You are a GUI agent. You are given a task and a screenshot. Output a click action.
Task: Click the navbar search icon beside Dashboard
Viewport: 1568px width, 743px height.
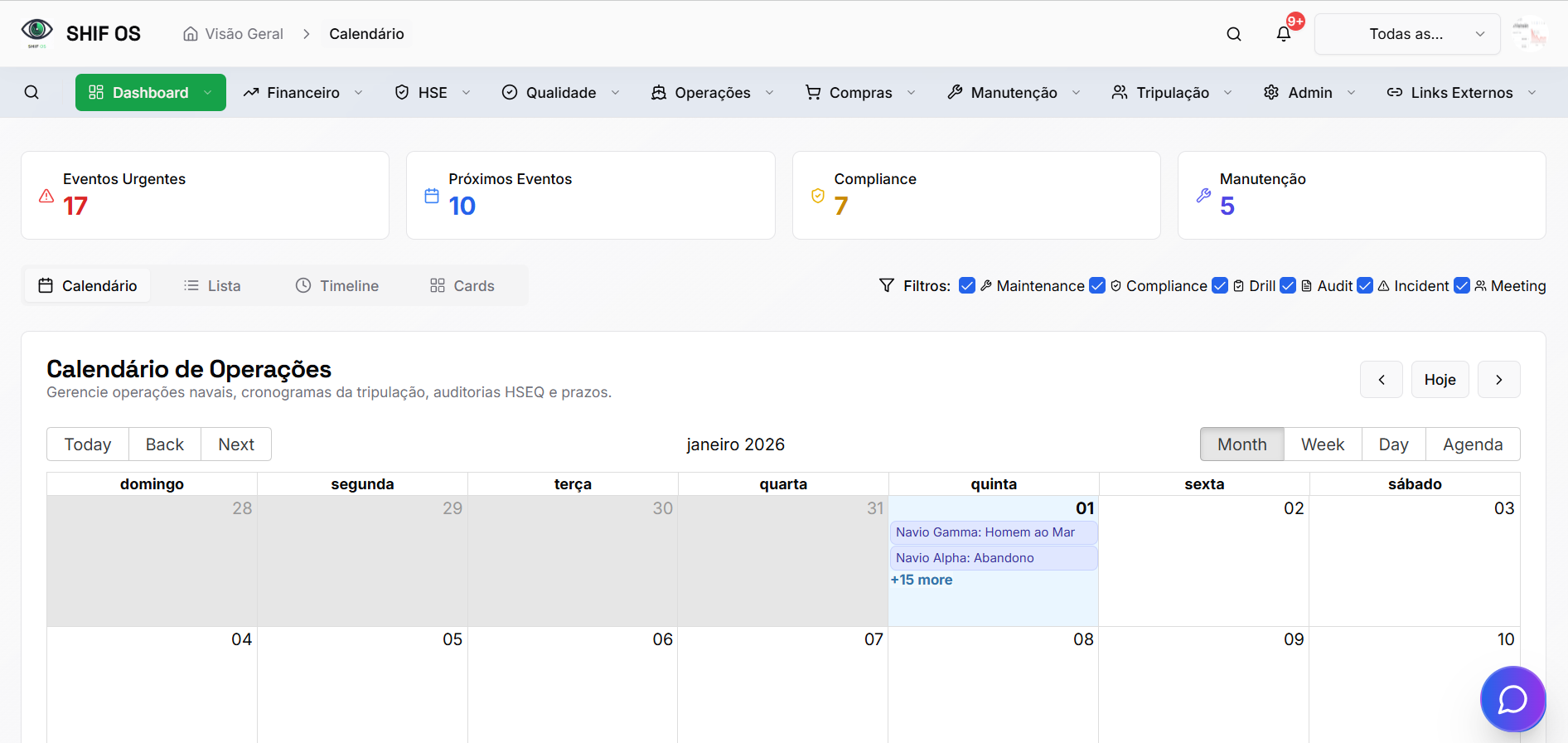(31, 92)
